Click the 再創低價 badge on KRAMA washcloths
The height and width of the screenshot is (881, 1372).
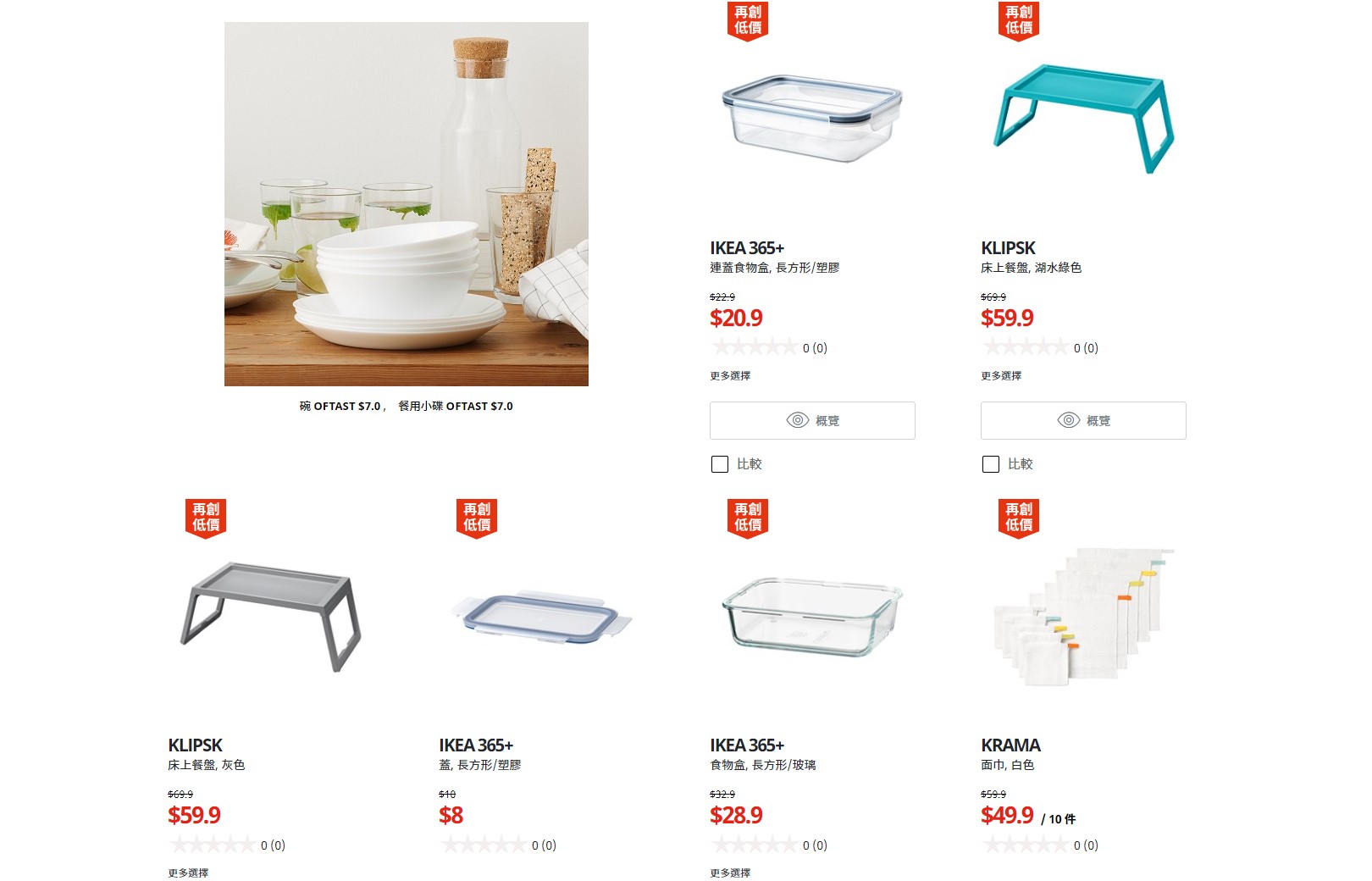(1018, 518)
